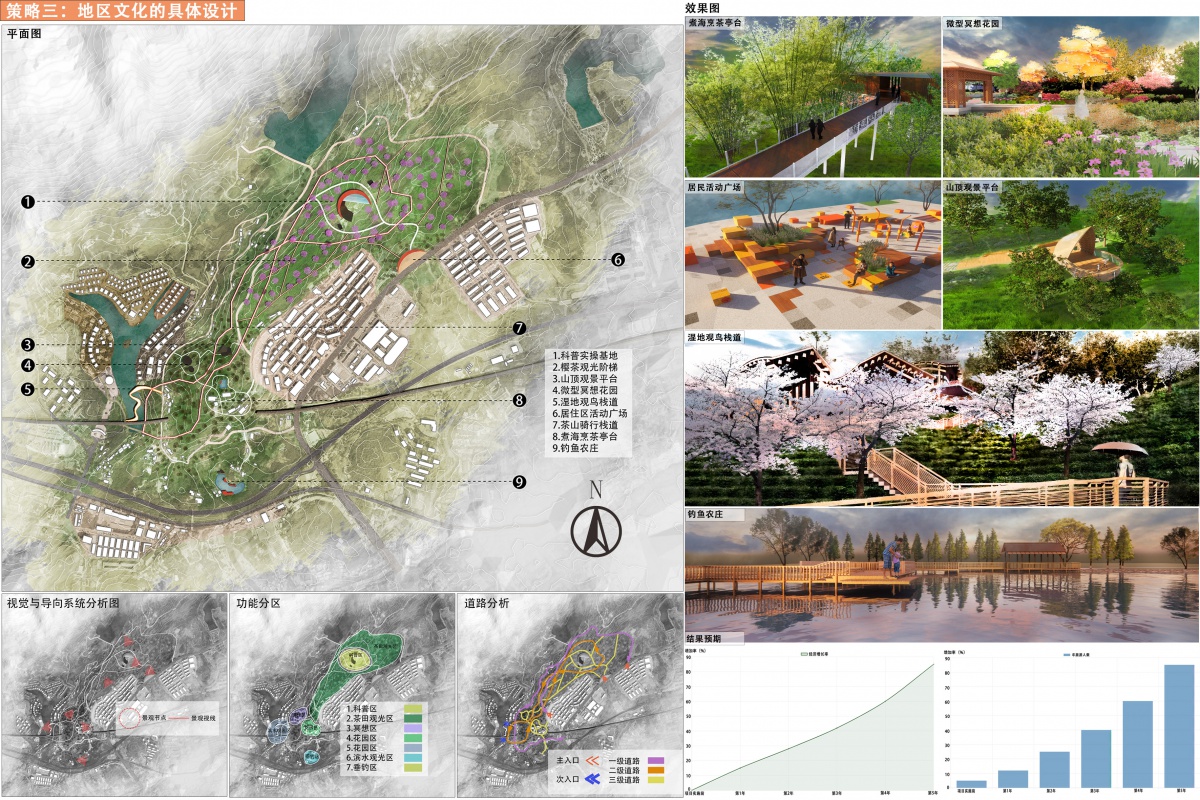Open the 湿地观鸟栈道 rendering image
Viewport: 1200px width, 800px height.
[940, 418]
